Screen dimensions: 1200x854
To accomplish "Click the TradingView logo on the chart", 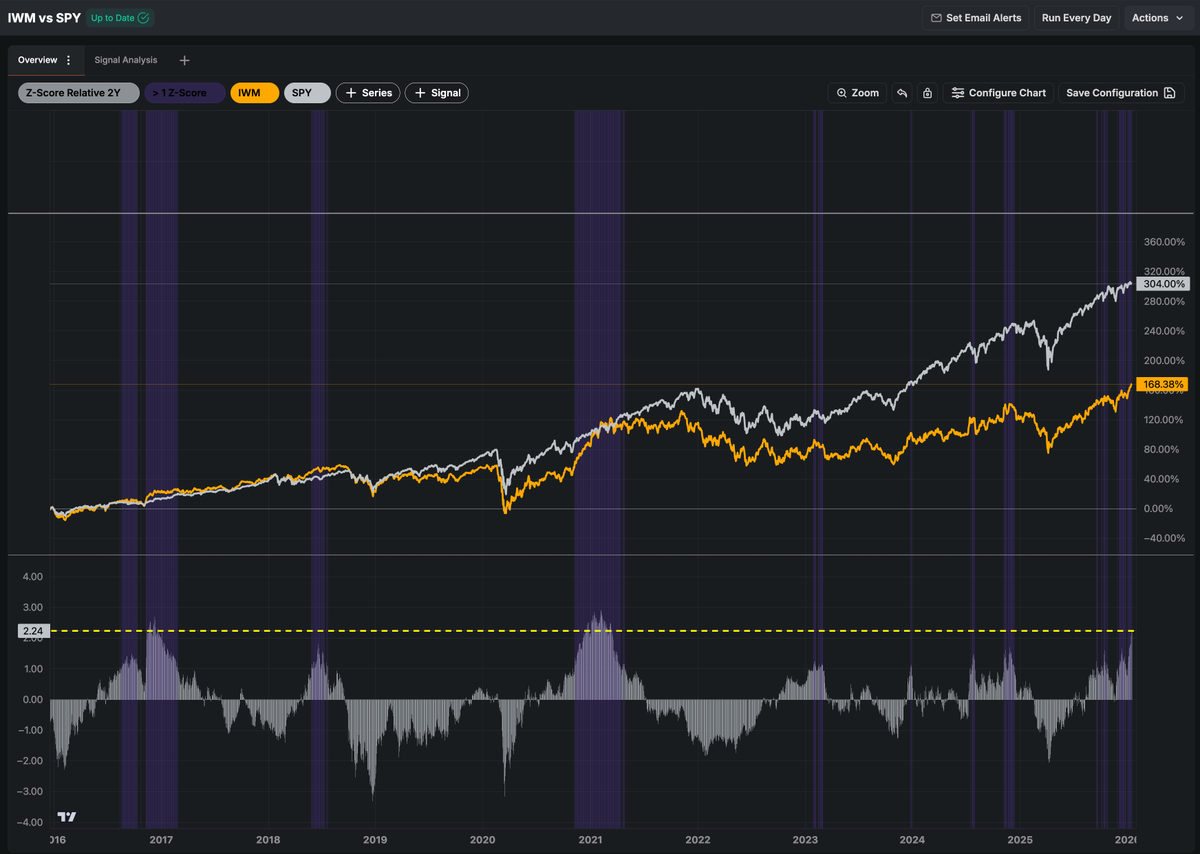I will click(67, 817).
